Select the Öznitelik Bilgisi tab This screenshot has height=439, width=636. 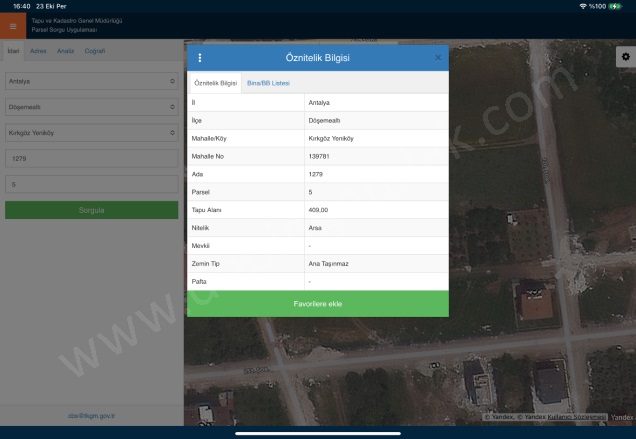[214, 83]
